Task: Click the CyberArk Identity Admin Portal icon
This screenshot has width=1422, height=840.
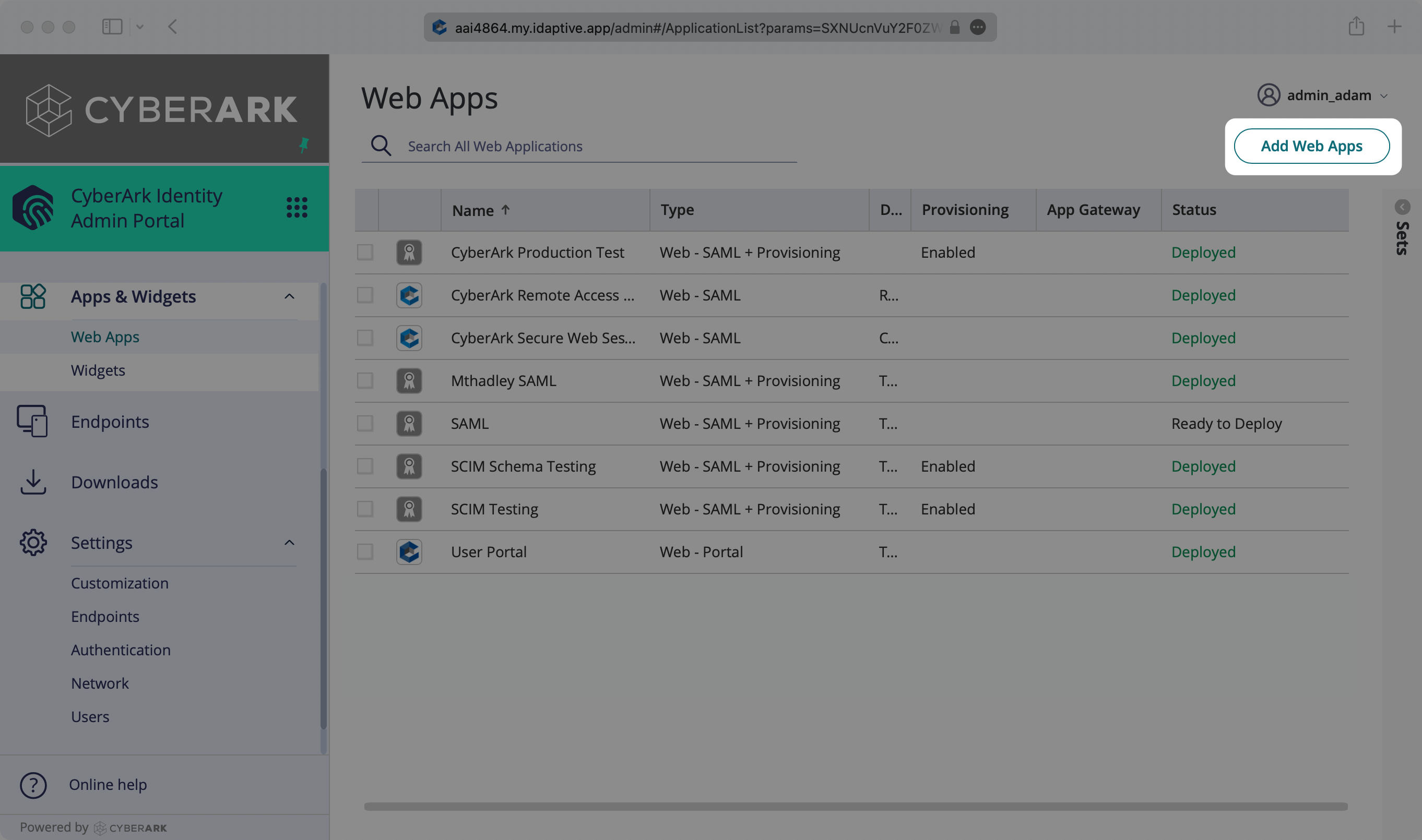Action: tap(33, 208)
